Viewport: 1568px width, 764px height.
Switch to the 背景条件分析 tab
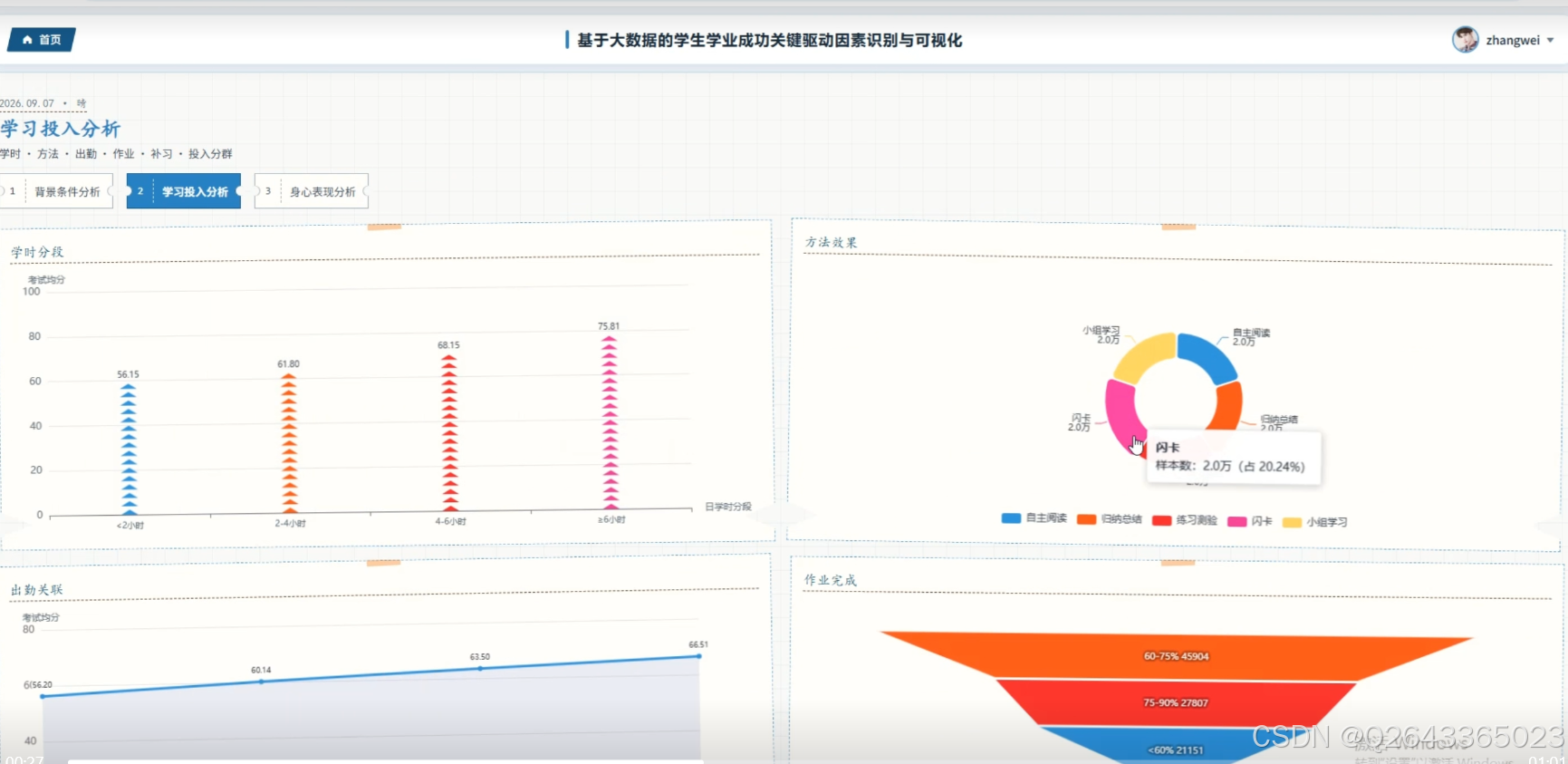pyautogui.click(x=56, y=191)
